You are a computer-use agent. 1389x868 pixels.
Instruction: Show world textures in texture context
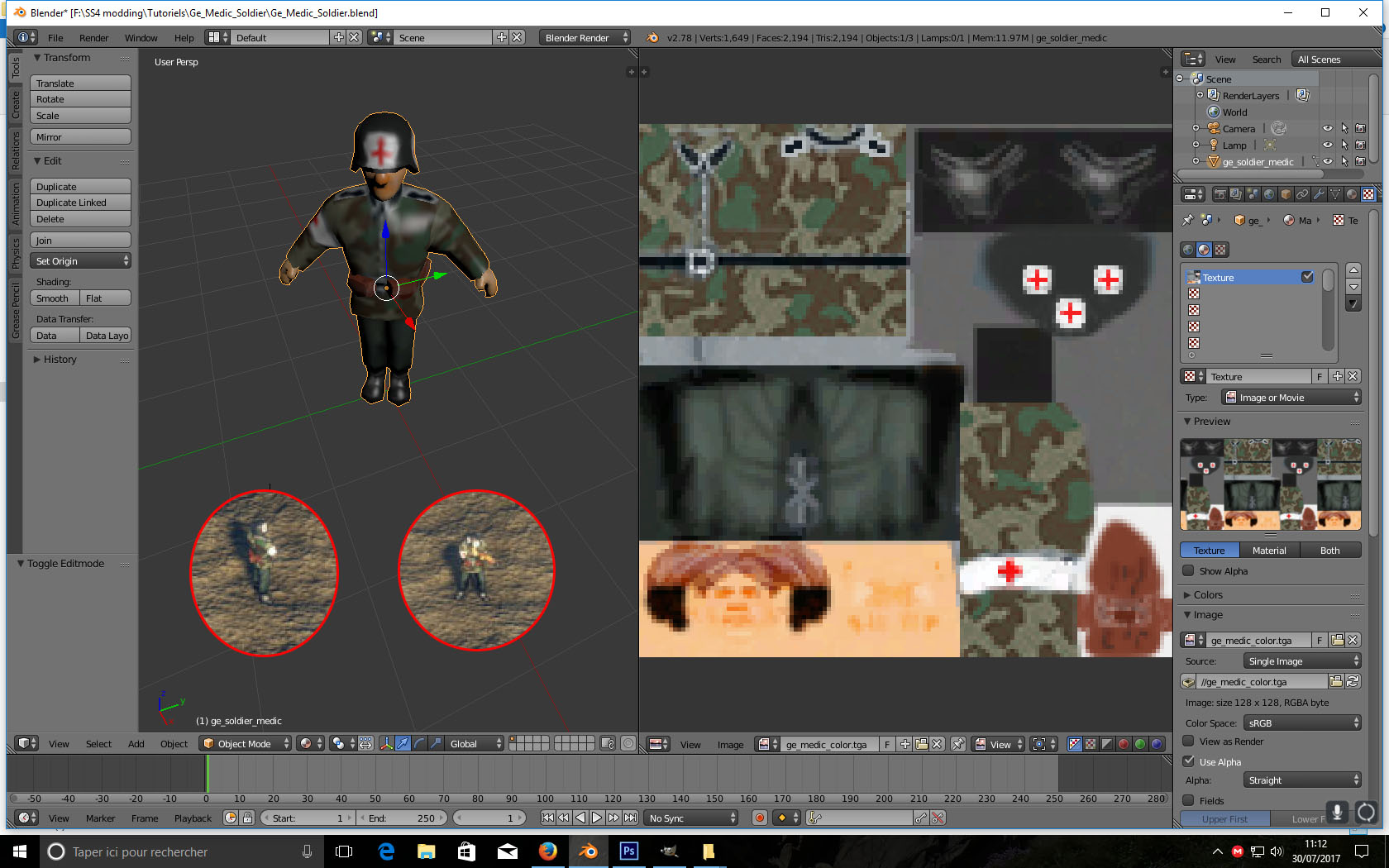(1188, 250)
